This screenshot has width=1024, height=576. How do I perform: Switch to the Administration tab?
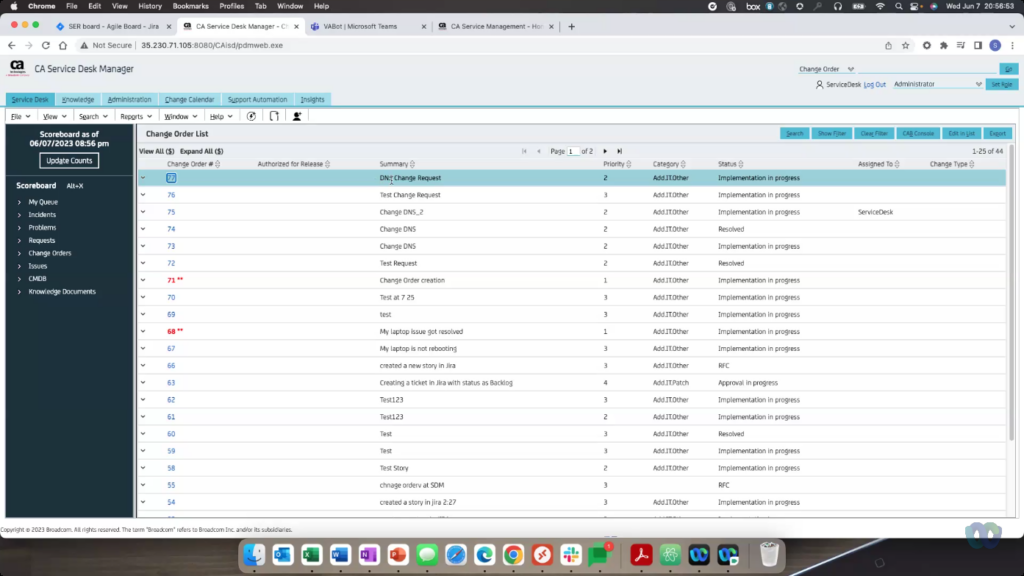coord(129,99)
